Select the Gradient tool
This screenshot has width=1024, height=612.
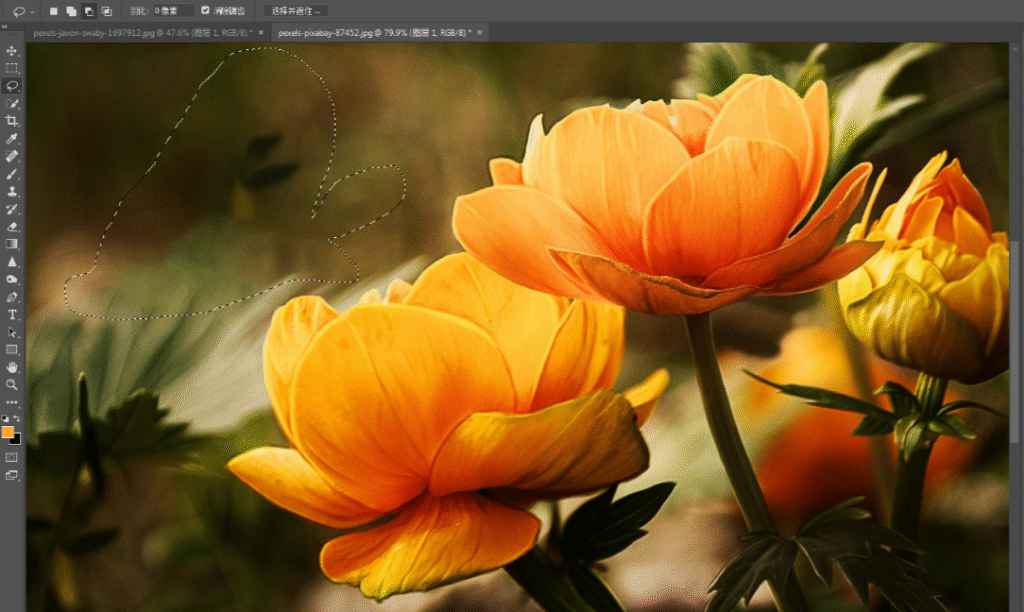(x=12, y=244)
